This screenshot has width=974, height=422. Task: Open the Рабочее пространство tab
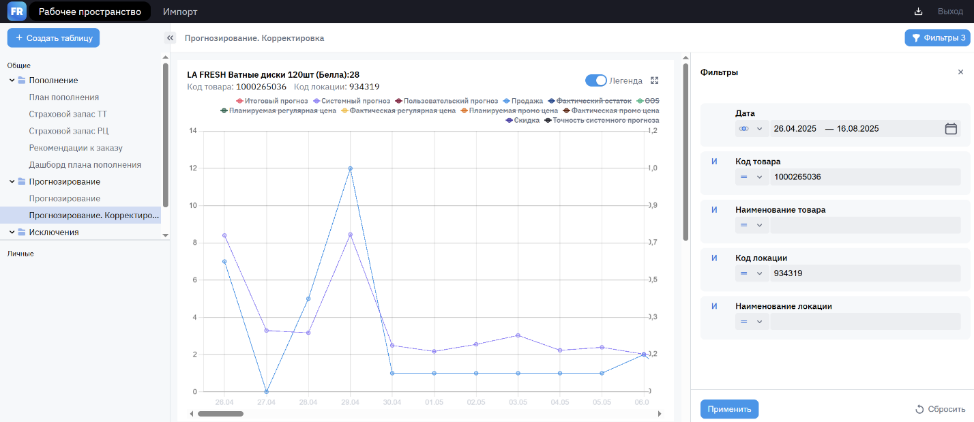tap(90, 11)
